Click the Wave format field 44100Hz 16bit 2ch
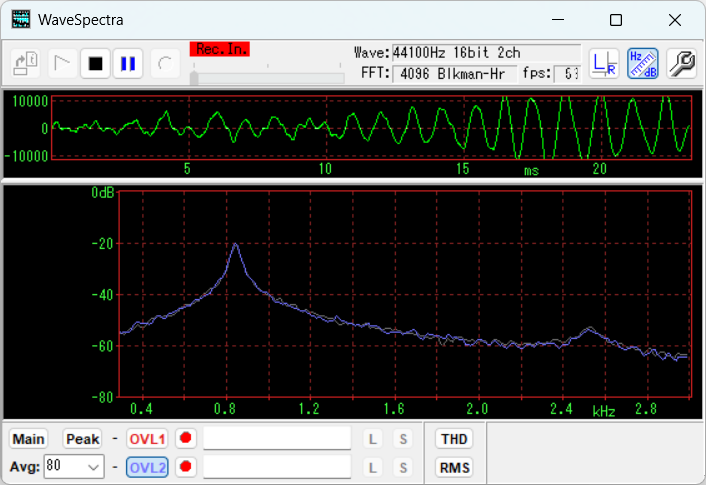The image size is (706, 485). (486, 53)
